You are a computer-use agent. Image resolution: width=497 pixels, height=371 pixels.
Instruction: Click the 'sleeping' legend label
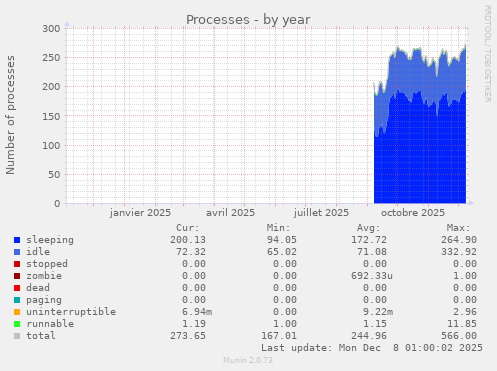pyautogui.click(x=50, y=240)
